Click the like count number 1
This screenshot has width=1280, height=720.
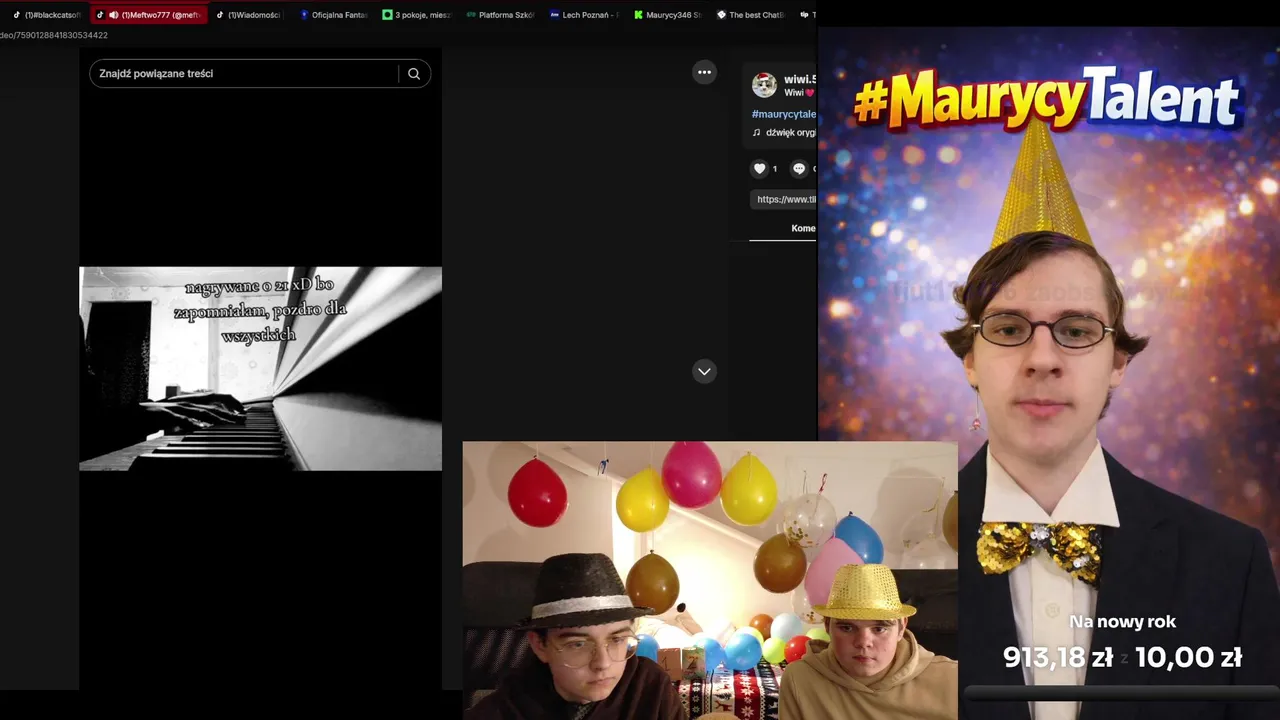[774, 169]
